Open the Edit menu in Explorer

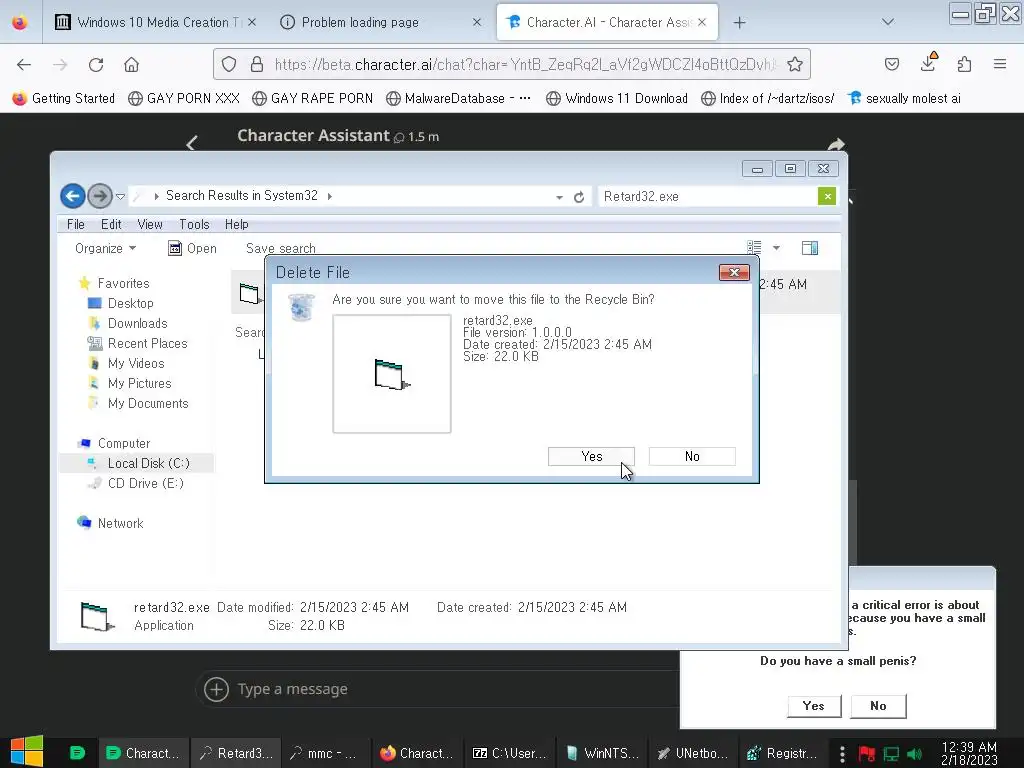pos(111,224)
